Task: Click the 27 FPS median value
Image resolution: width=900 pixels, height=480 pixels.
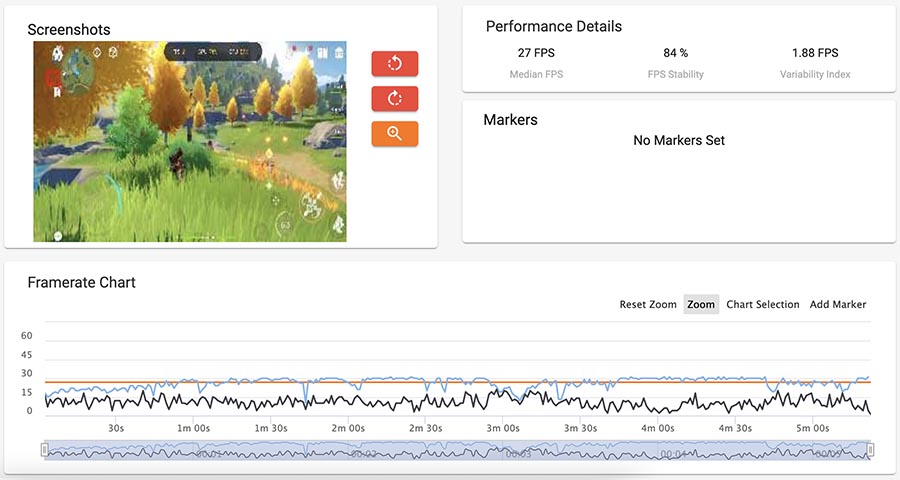Action: click(x=536, y=53)
